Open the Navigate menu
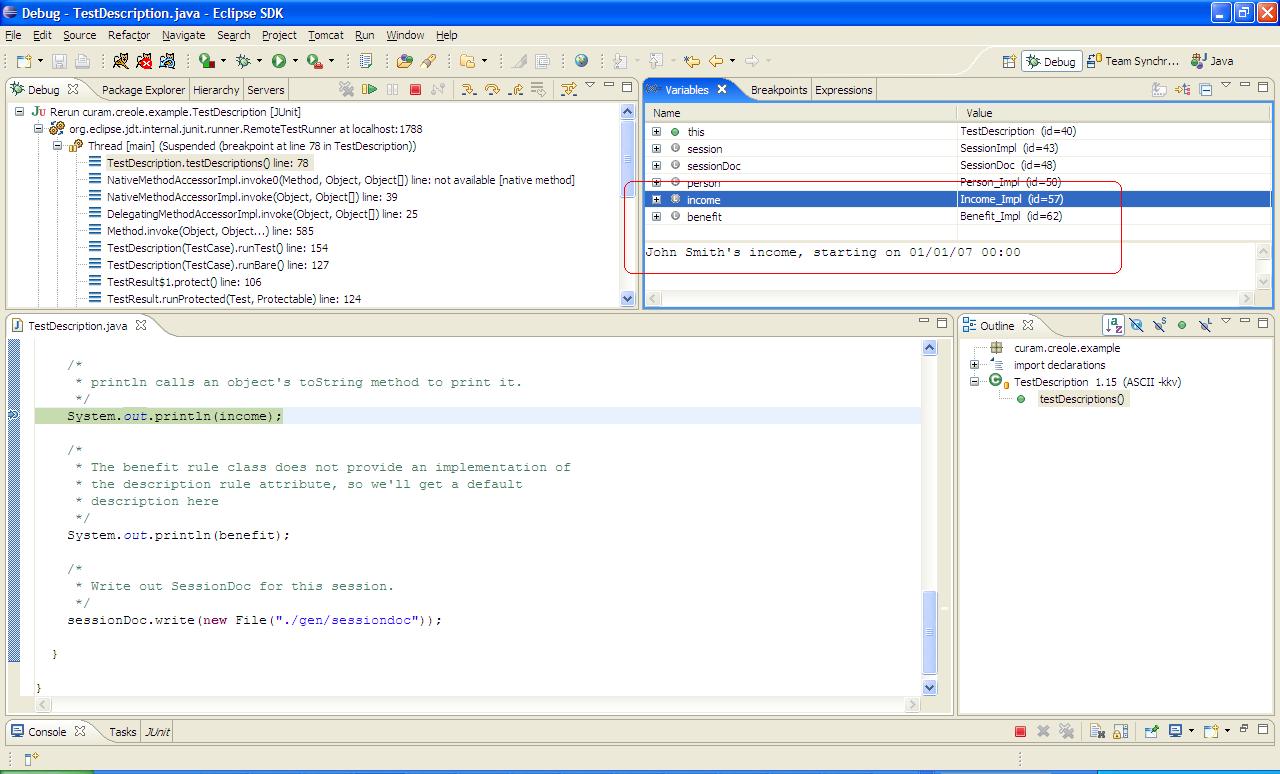This screenshot has width=1280, height=774. tap(183, 35)
